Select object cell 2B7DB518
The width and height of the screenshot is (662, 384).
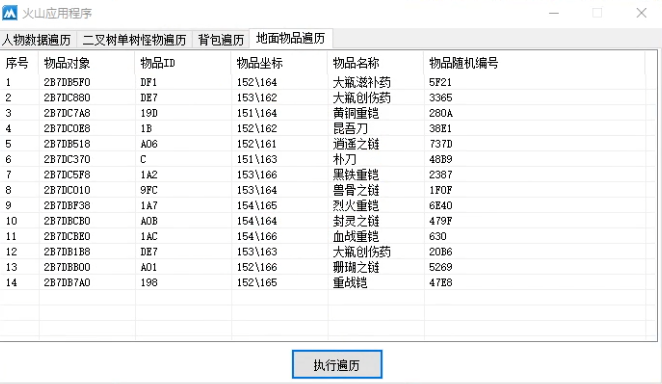(x=67, y=144)
